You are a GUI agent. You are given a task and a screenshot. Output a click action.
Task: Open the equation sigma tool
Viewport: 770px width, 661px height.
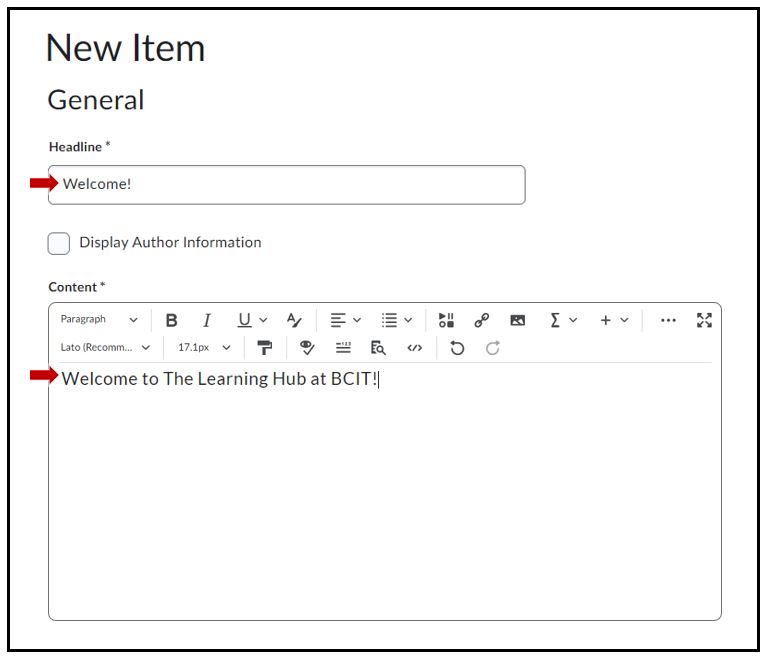555,320
